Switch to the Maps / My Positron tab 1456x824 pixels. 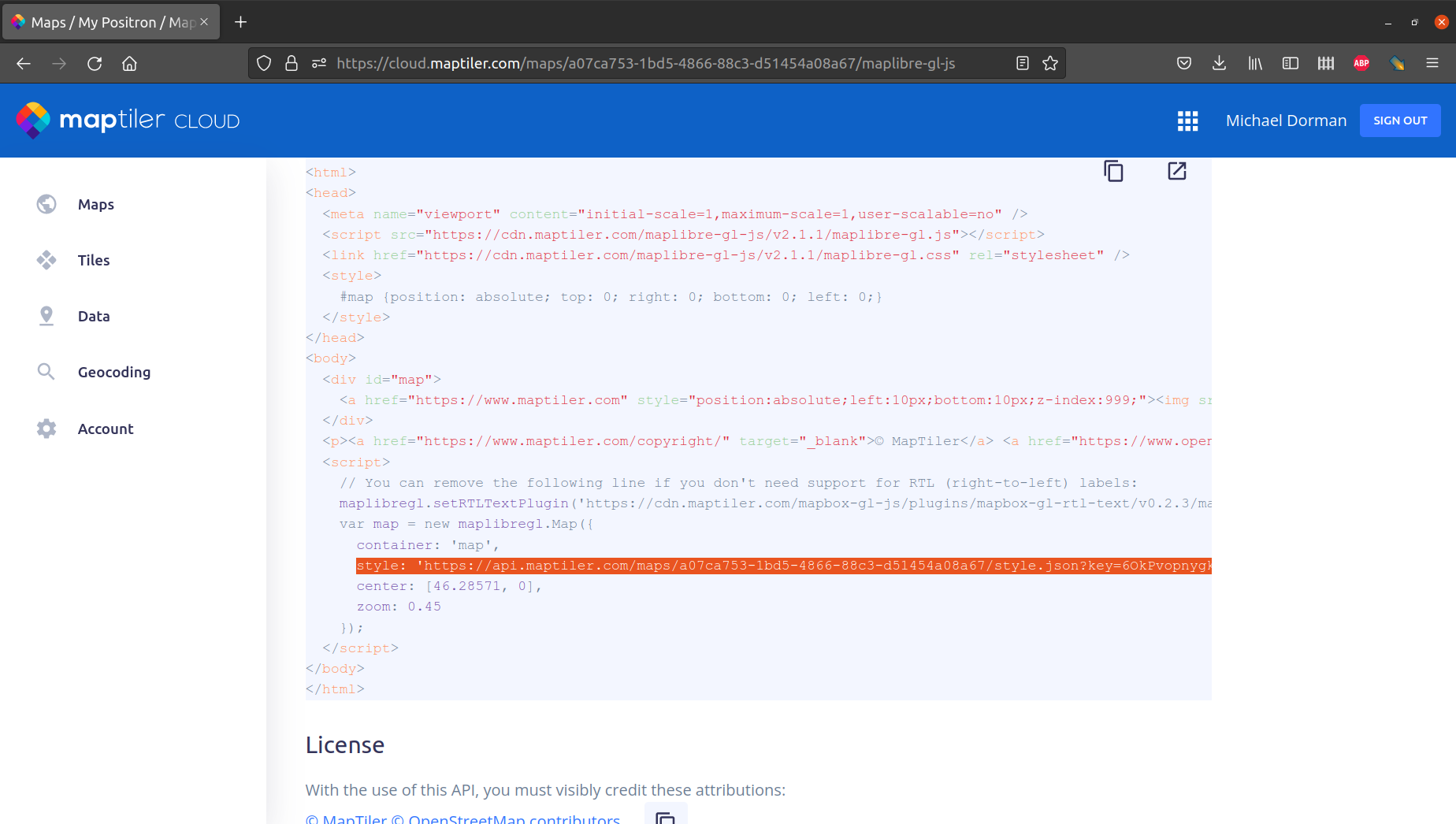point(110,21)
